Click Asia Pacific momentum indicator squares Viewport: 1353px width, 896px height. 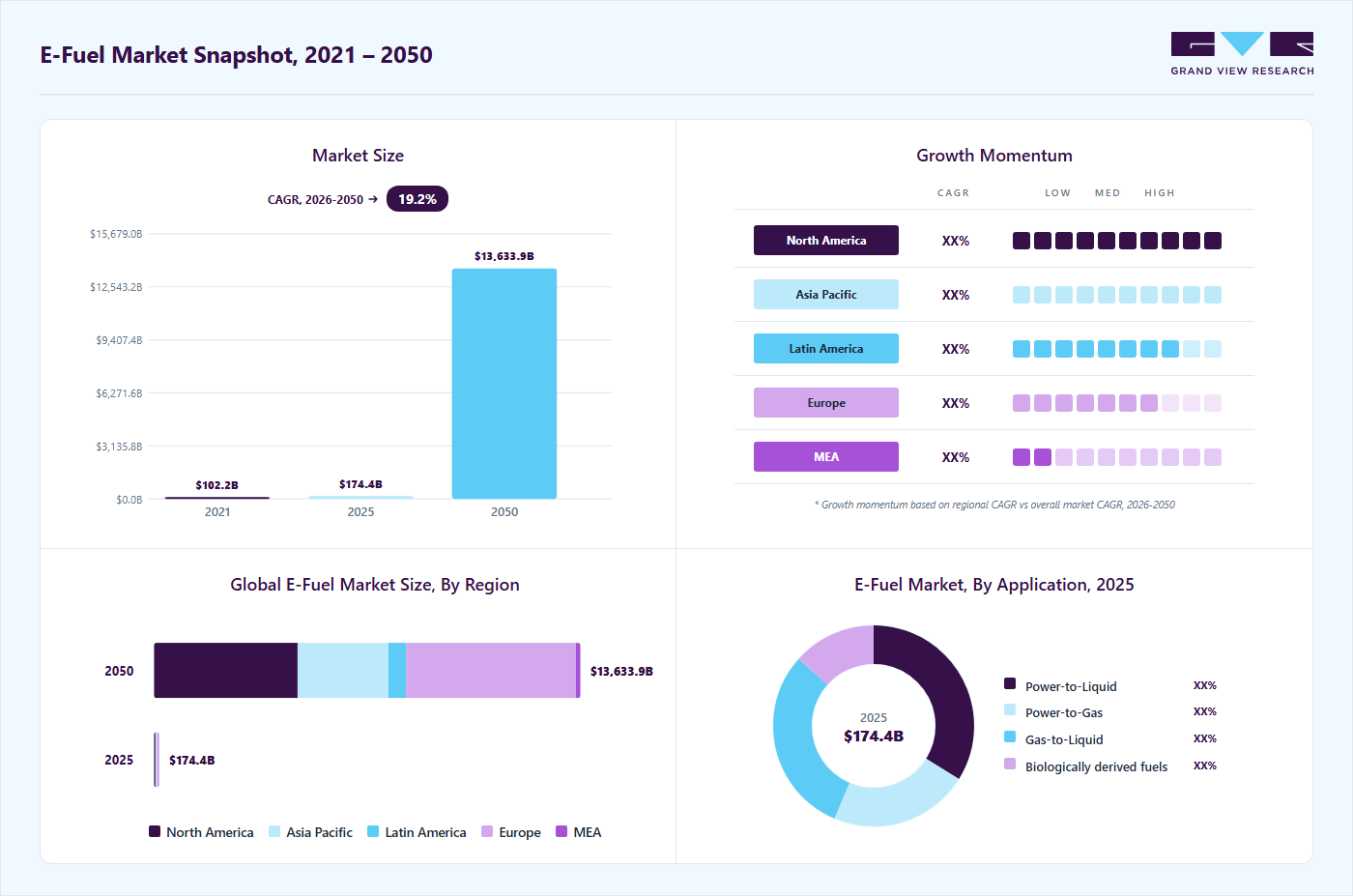1117,295
